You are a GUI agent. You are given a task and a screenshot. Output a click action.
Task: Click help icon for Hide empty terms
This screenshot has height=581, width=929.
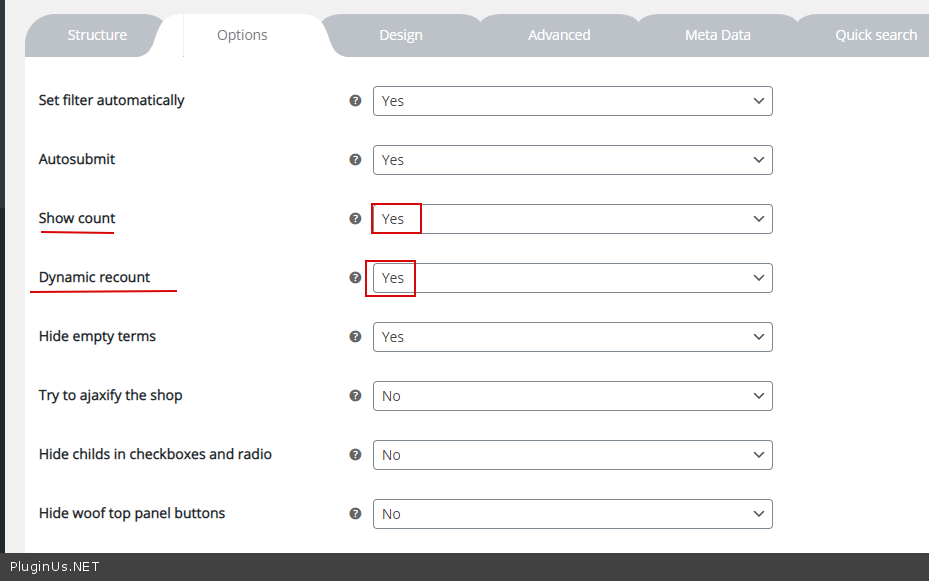tap(355, 337)
